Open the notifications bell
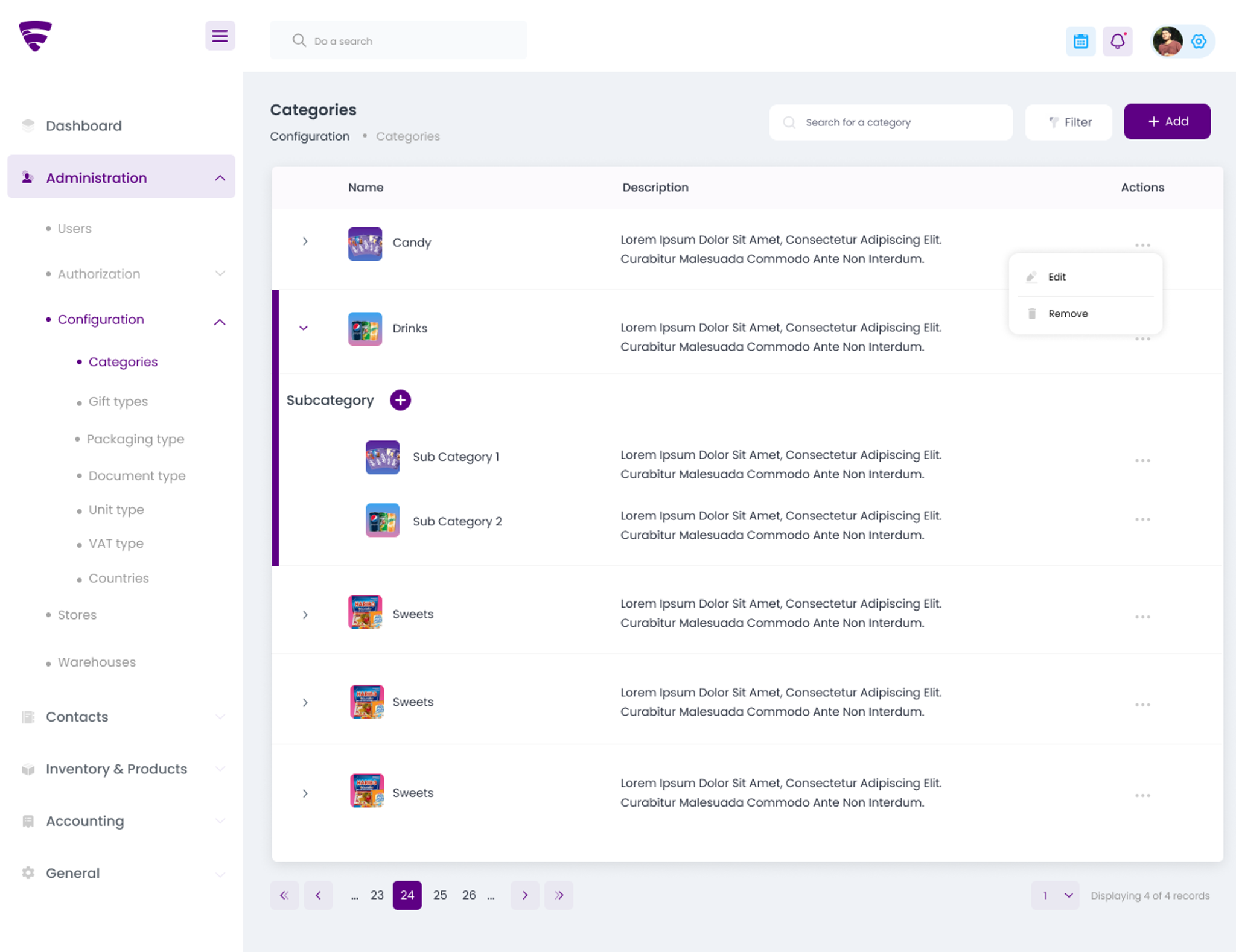 pyautogui.click(x=1117, y=41)
